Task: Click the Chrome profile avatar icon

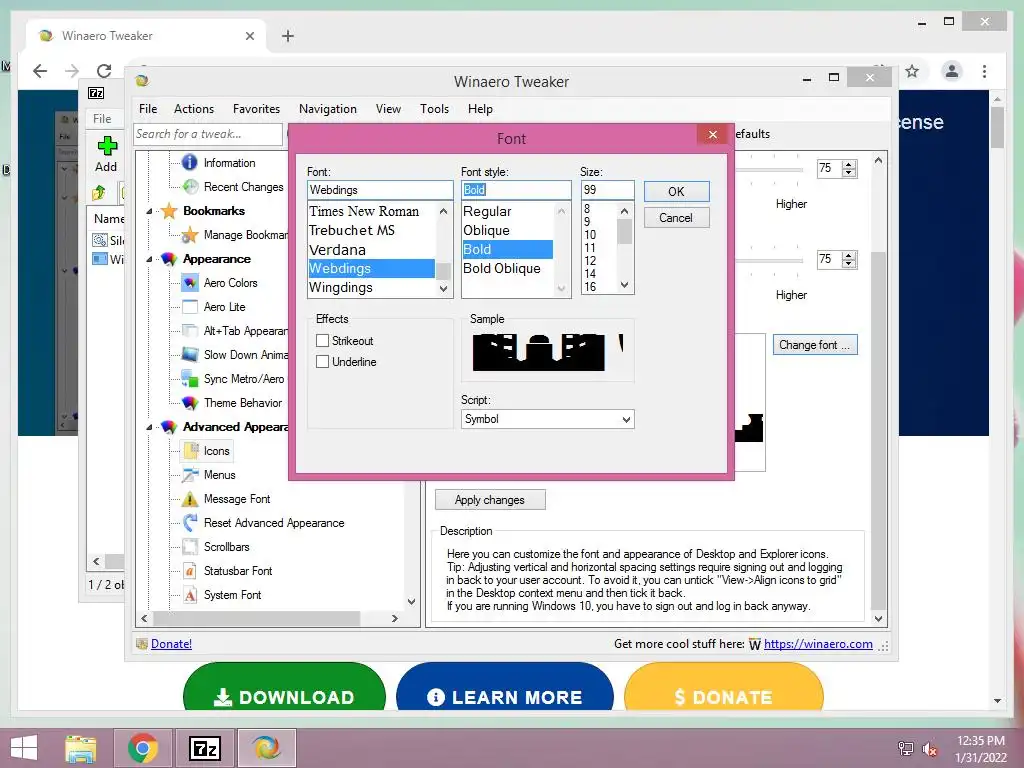Action: click(x=952, y=71)
